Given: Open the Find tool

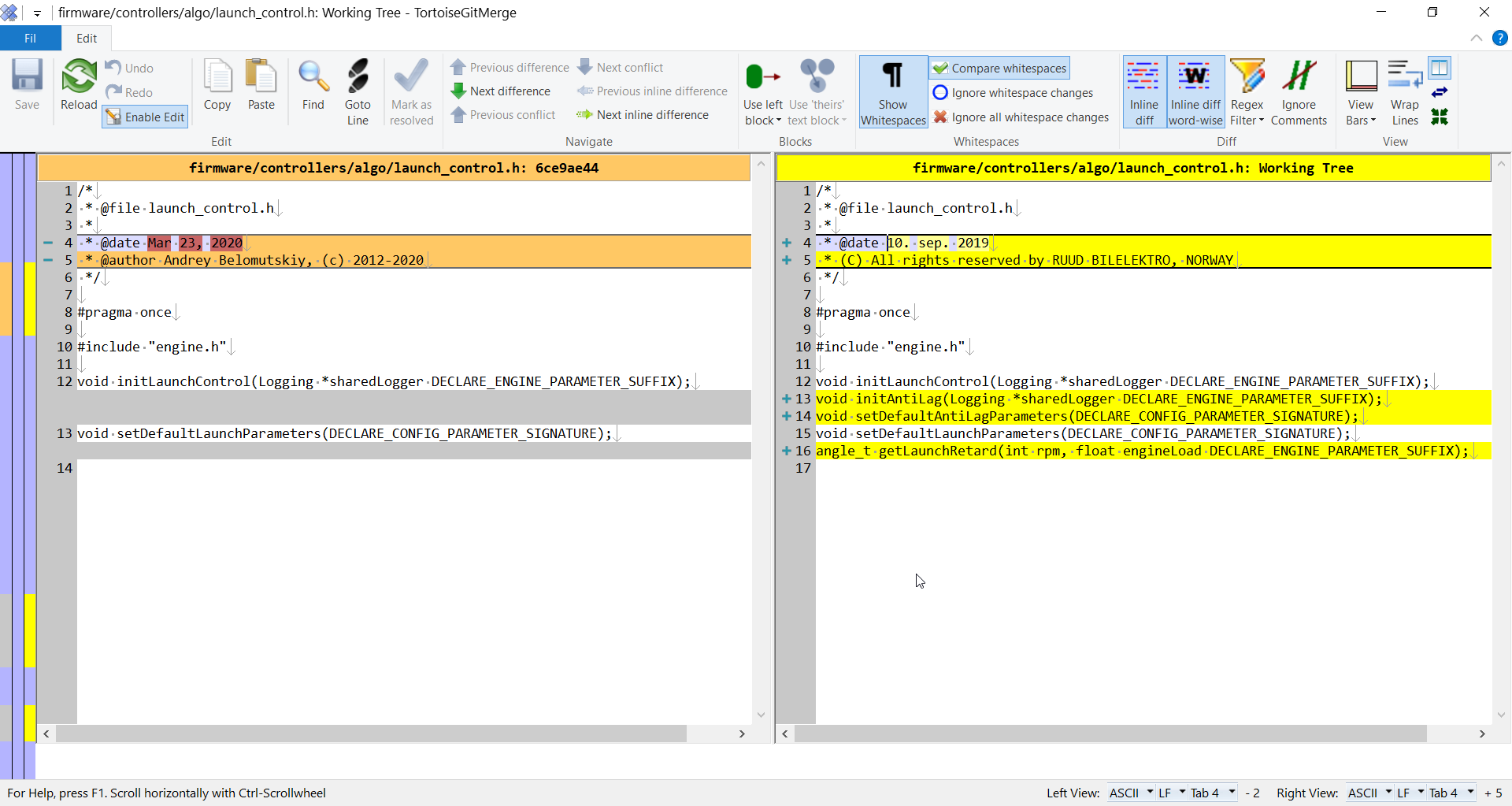Looking at the screenshot, I should pyautogui.click(x=313, y=84).
